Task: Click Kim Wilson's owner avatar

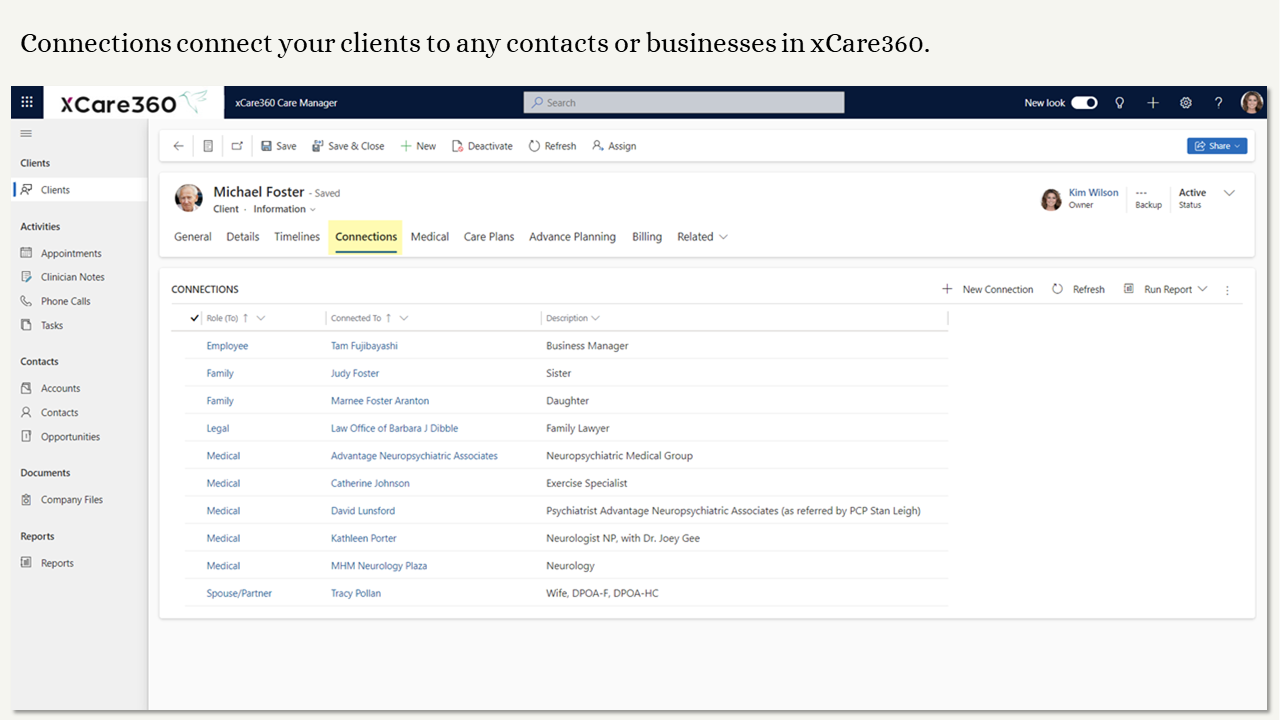Action: coord(1051,199)
